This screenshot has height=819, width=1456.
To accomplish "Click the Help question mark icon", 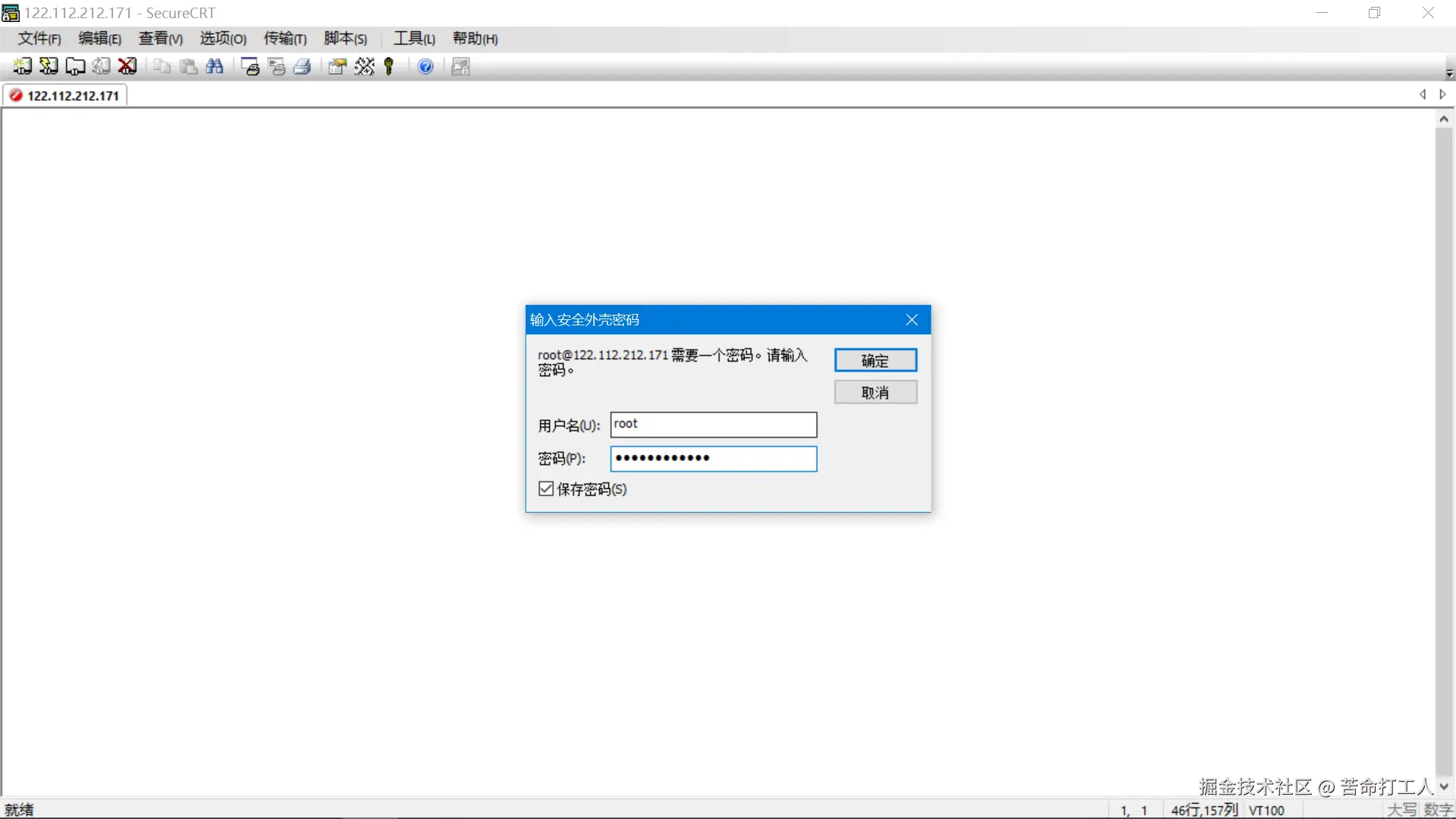I will (x=425, y=67).
